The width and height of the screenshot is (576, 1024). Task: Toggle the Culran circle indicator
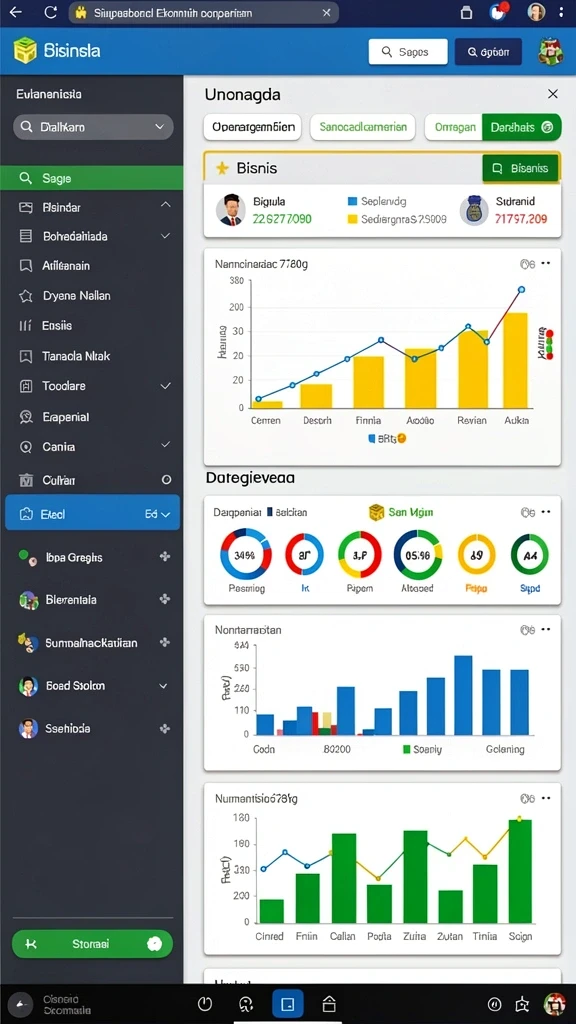click(x=167, y=480)
